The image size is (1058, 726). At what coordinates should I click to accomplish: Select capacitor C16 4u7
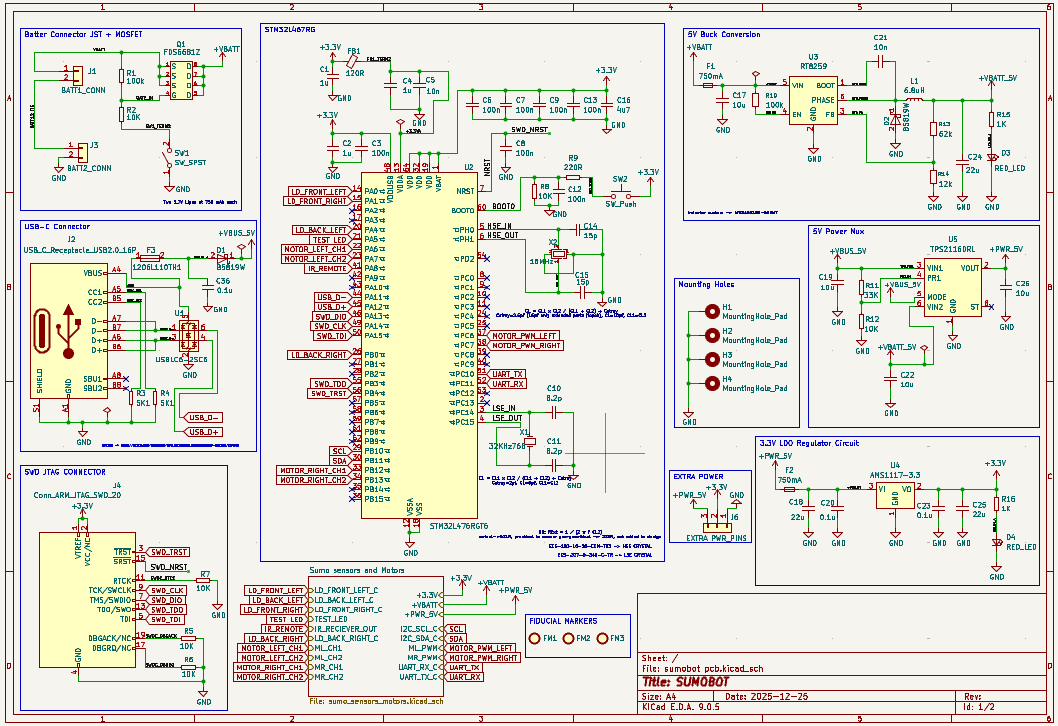pyautogui.click(x=606, y=105)
